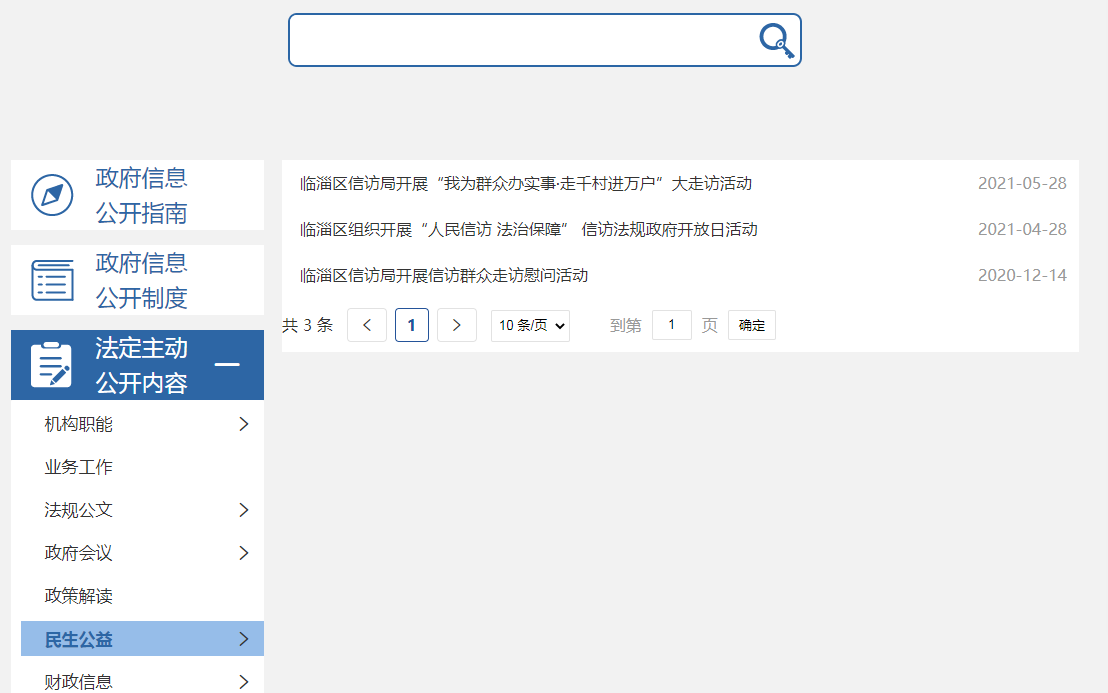Expand the 财政信息 submenu arrow
The image size is (1108, 693).
click(243, 682)
